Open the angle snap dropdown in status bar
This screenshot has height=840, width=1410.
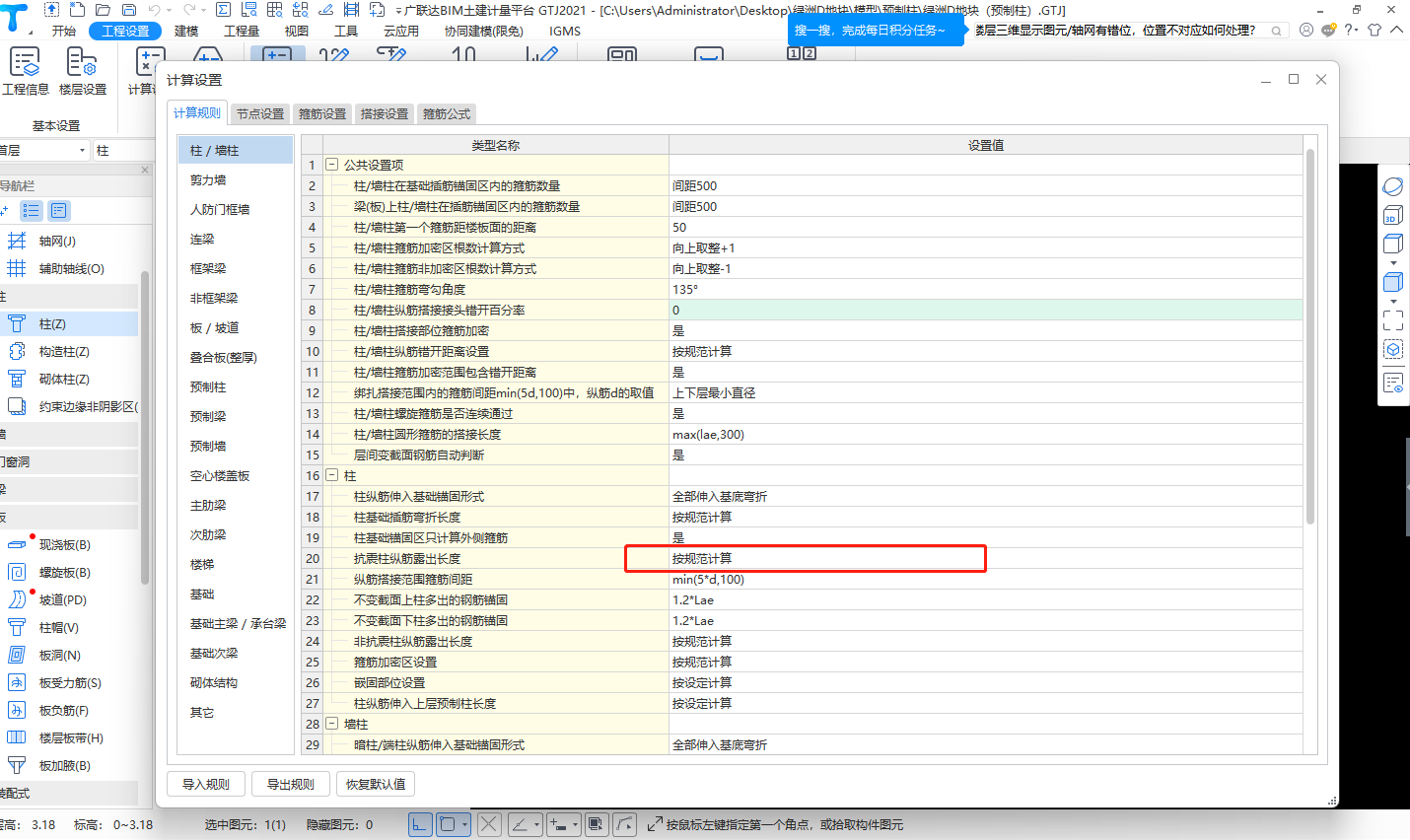pos(536,824)
